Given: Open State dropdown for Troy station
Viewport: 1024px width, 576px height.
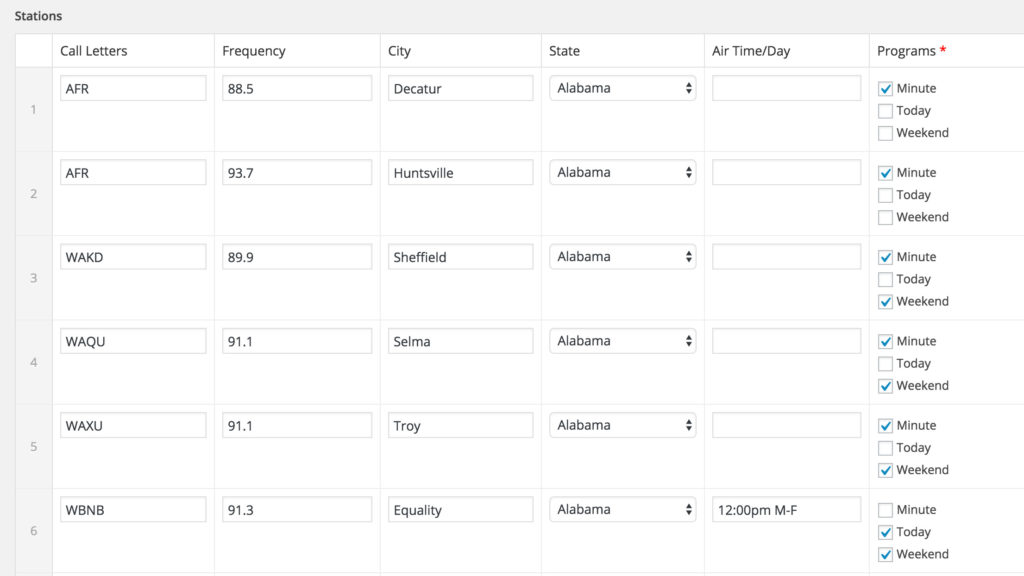Looking at the screenshot, I should [x=623, y=425].
